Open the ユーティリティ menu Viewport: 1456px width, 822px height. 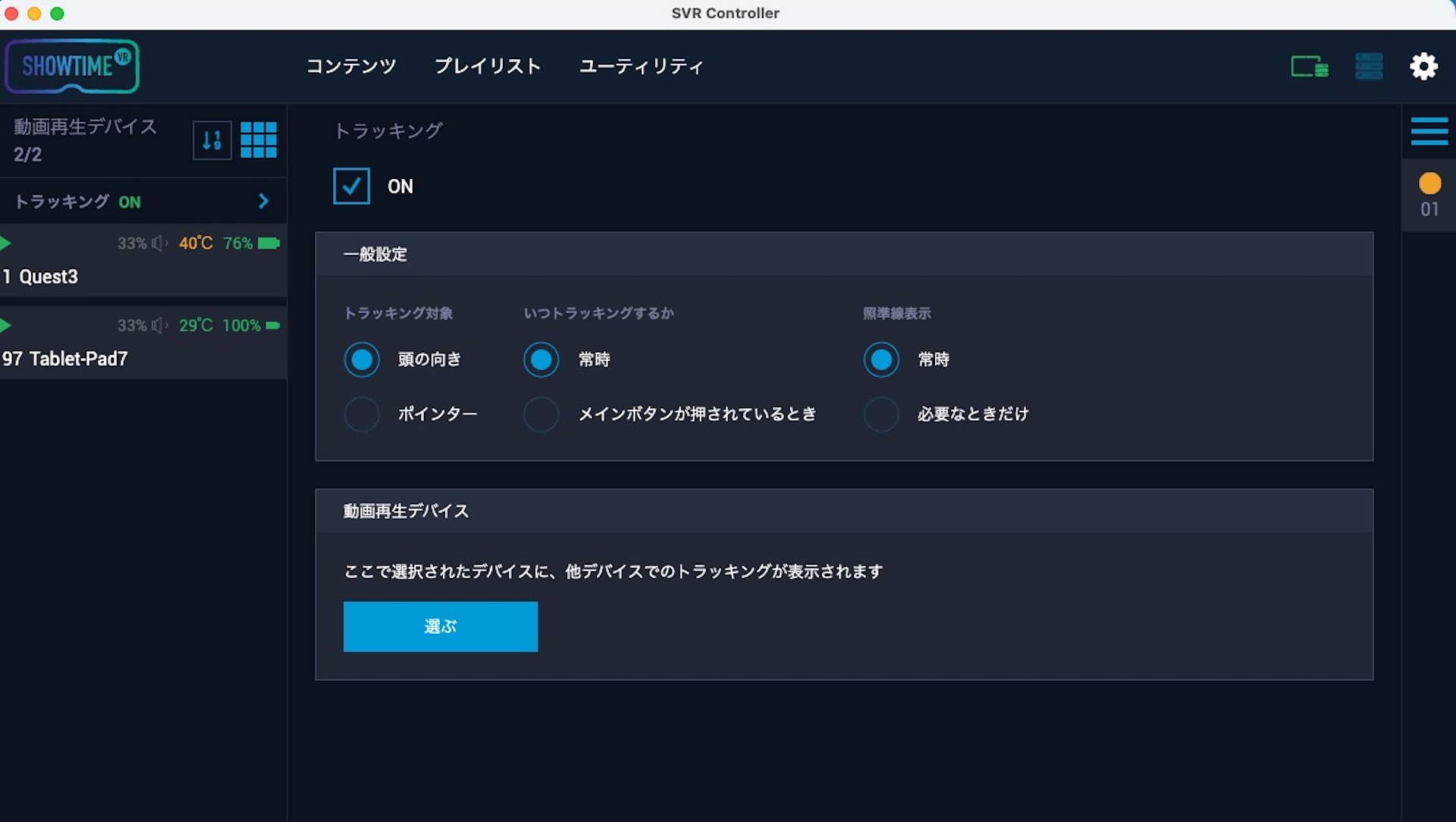(642, 67)
